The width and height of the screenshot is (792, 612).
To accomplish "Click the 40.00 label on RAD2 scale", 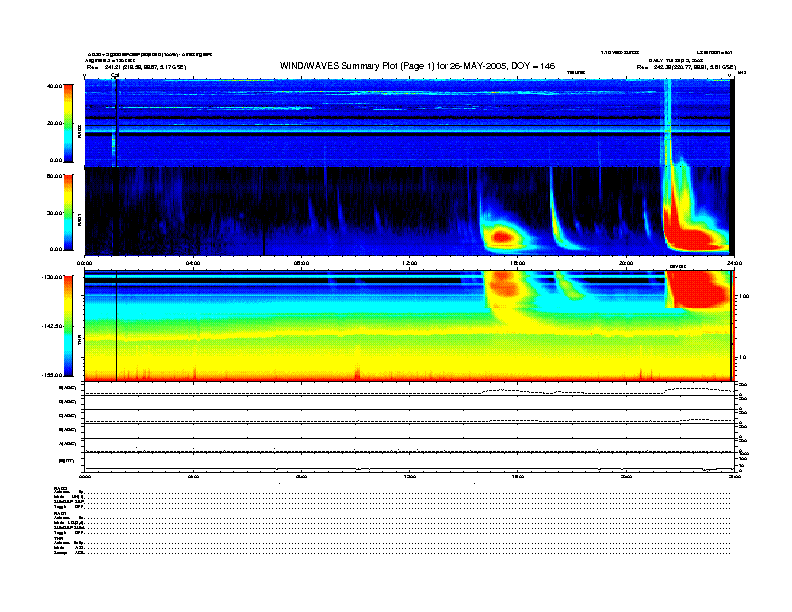I will (54, 86).
